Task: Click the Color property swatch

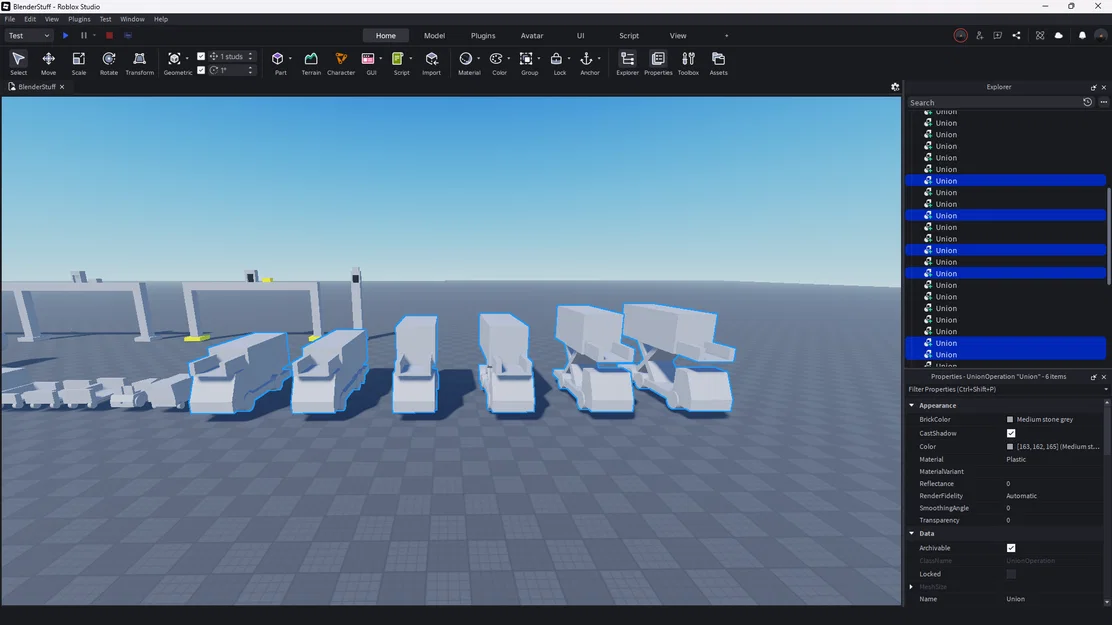Action: pos(1010,446)
